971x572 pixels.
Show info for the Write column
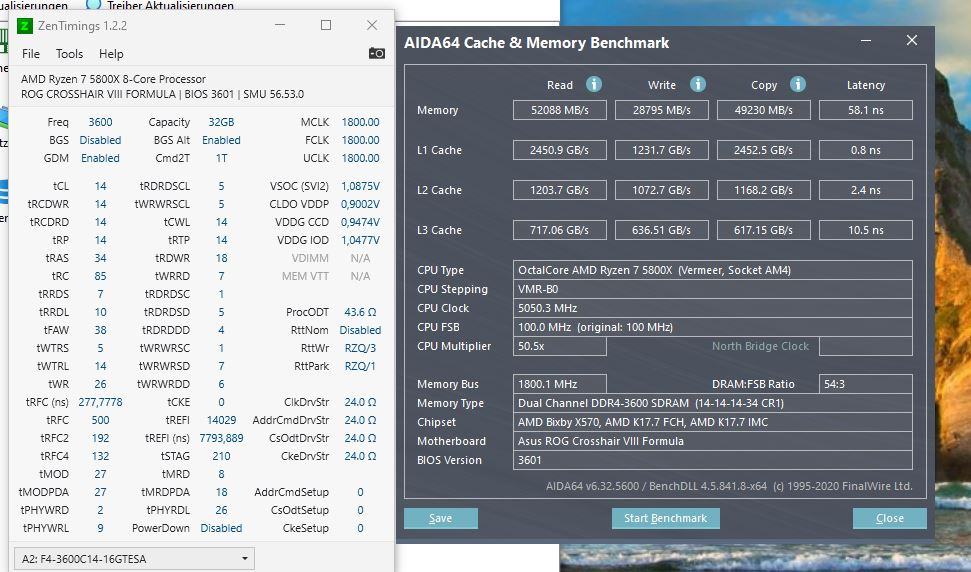698,84
